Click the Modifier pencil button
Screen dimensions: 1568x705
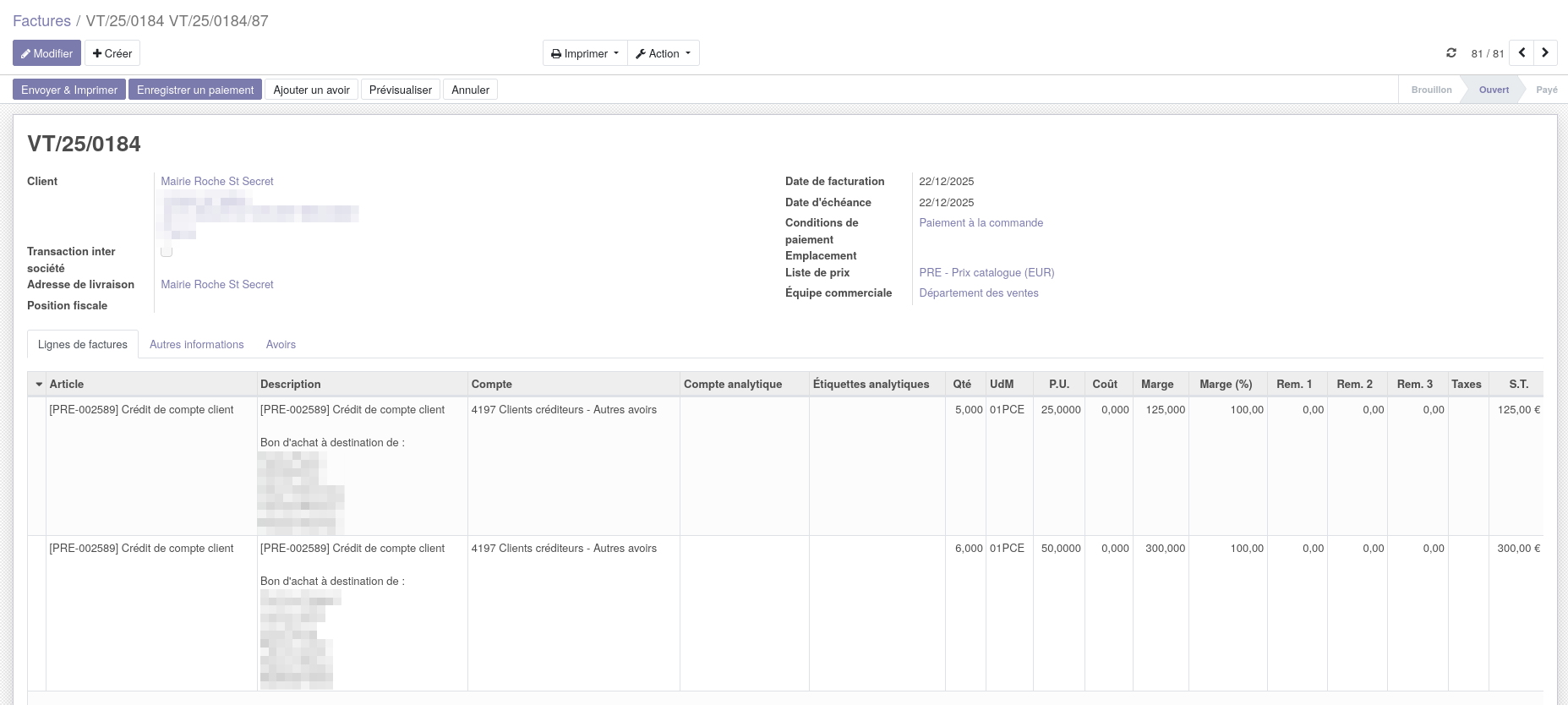tap(47, 53)
